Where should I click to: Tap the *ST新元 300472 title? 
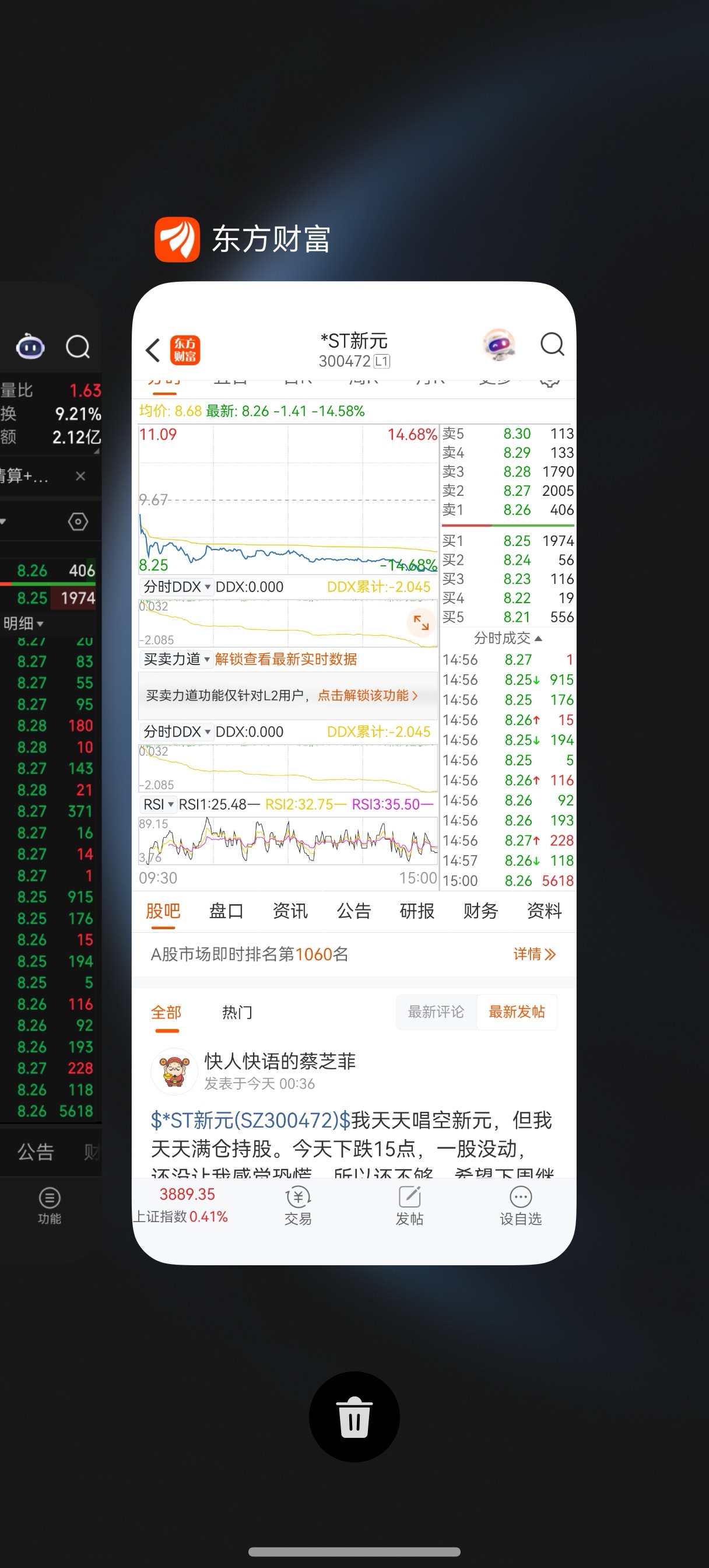[x=354, y=350]
